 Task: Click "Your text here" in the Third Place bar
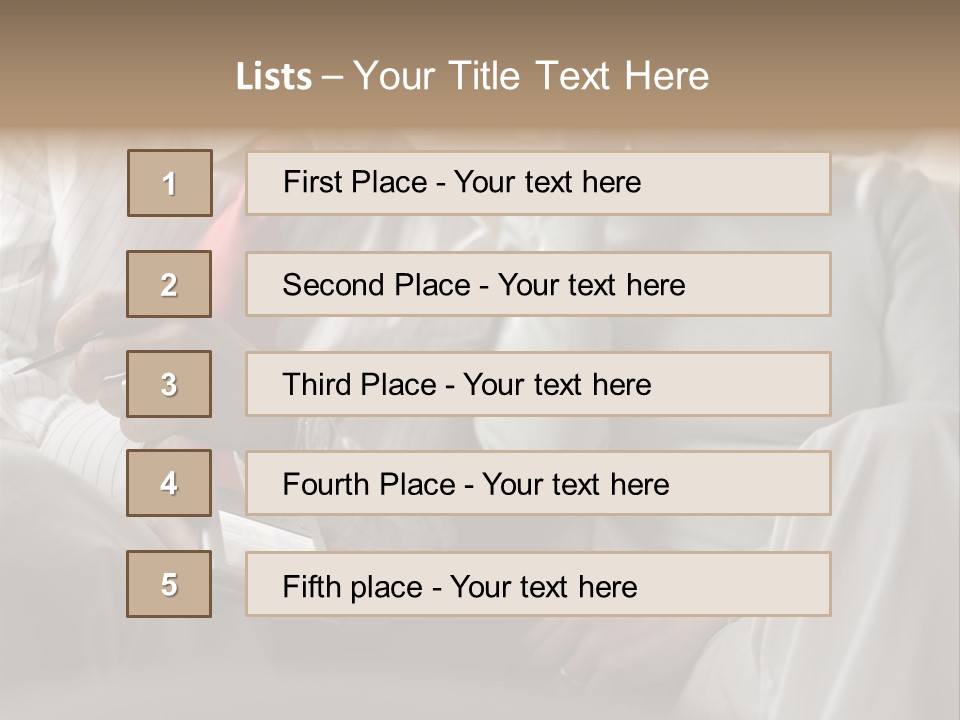tap(557, 385)
